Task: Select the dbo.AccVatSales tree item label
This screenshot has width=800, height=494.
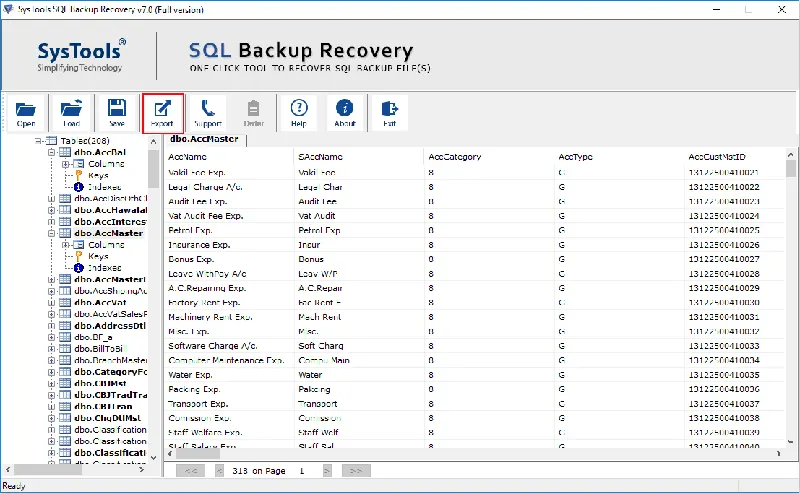Action: pyautogui.click(x=111, y=314)
